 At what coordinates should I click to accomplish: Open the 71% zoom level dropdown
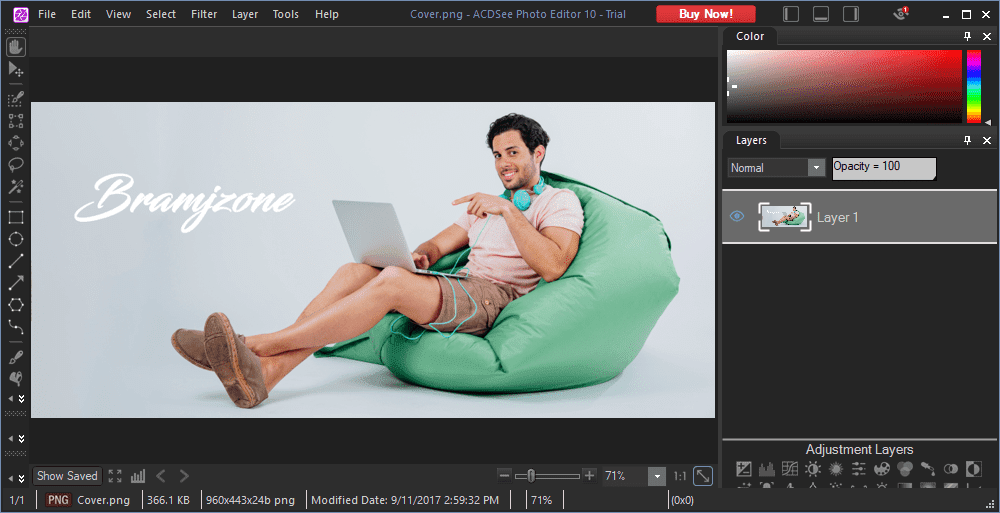(657, 476)
